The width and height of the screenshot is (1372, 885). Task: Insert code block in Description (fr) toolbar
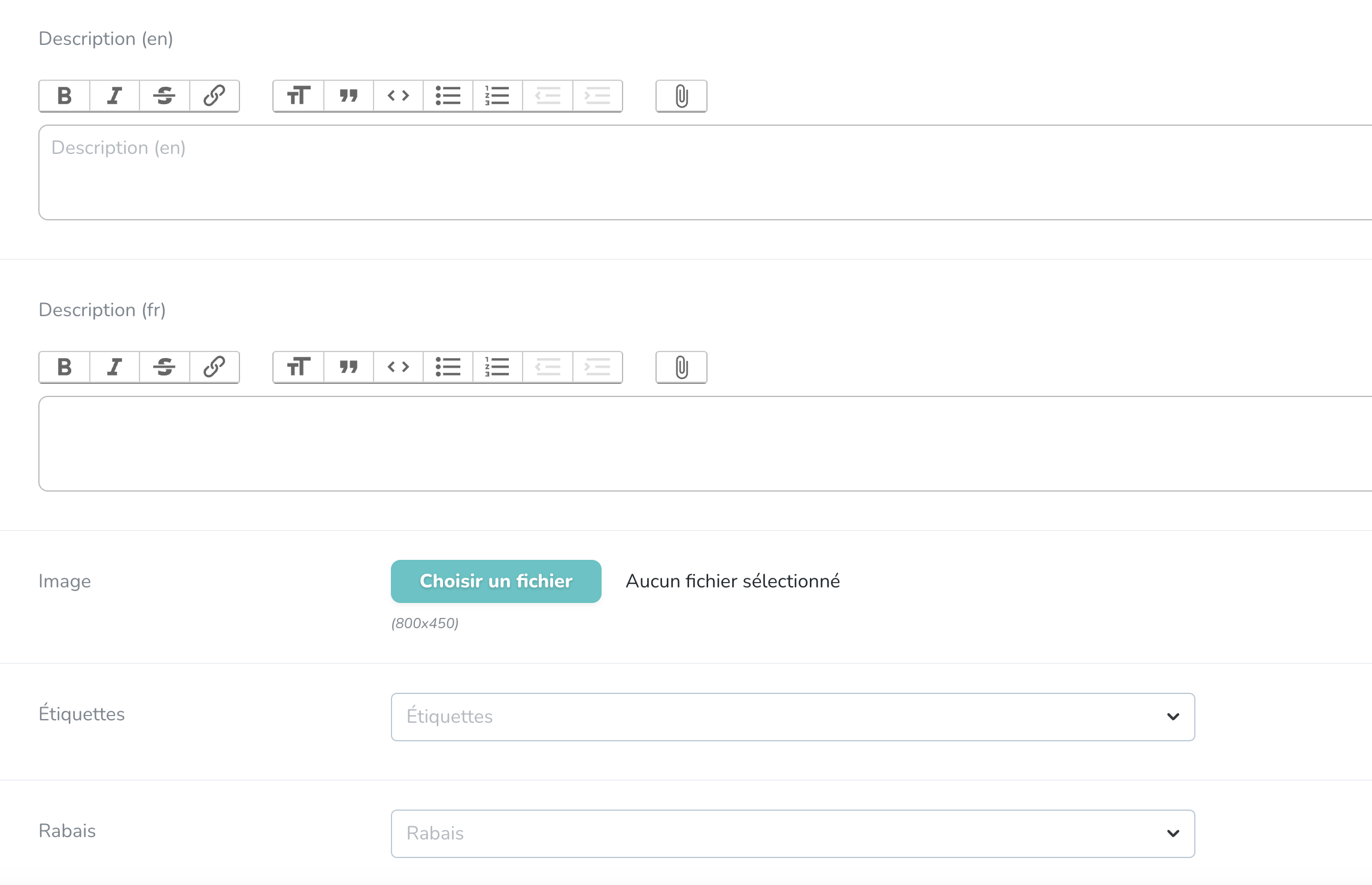click(398, 367)
